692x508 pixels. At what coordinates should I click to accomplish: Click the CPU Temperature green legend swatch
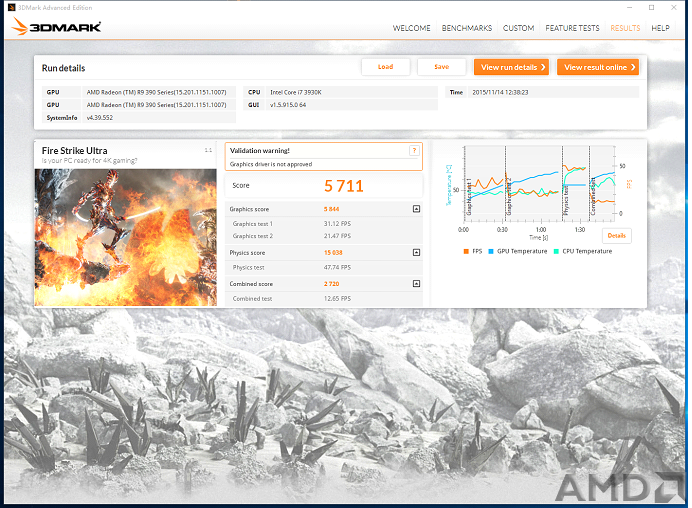coord(556,252)
